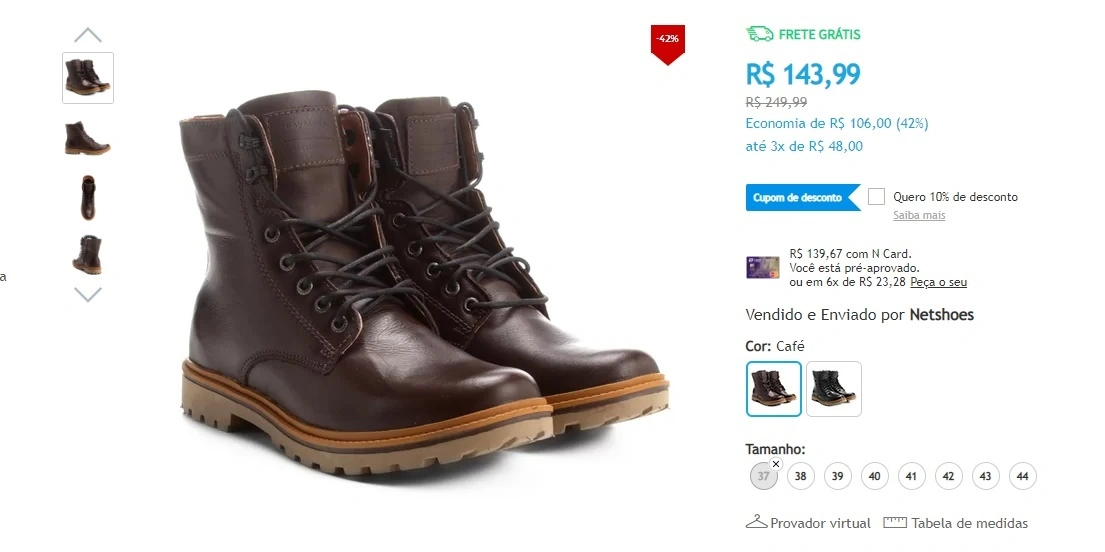Select the Café brown color swatch
This screenshot has height=552, width=1105.
point(774,388)
